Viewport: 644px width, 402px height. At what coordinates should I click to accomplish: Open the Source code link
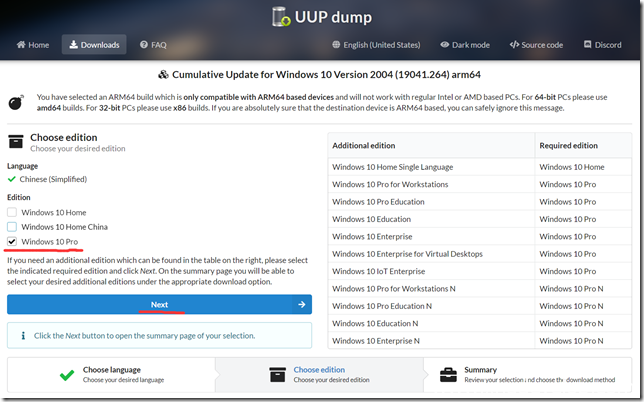click(x=536, y=45)
